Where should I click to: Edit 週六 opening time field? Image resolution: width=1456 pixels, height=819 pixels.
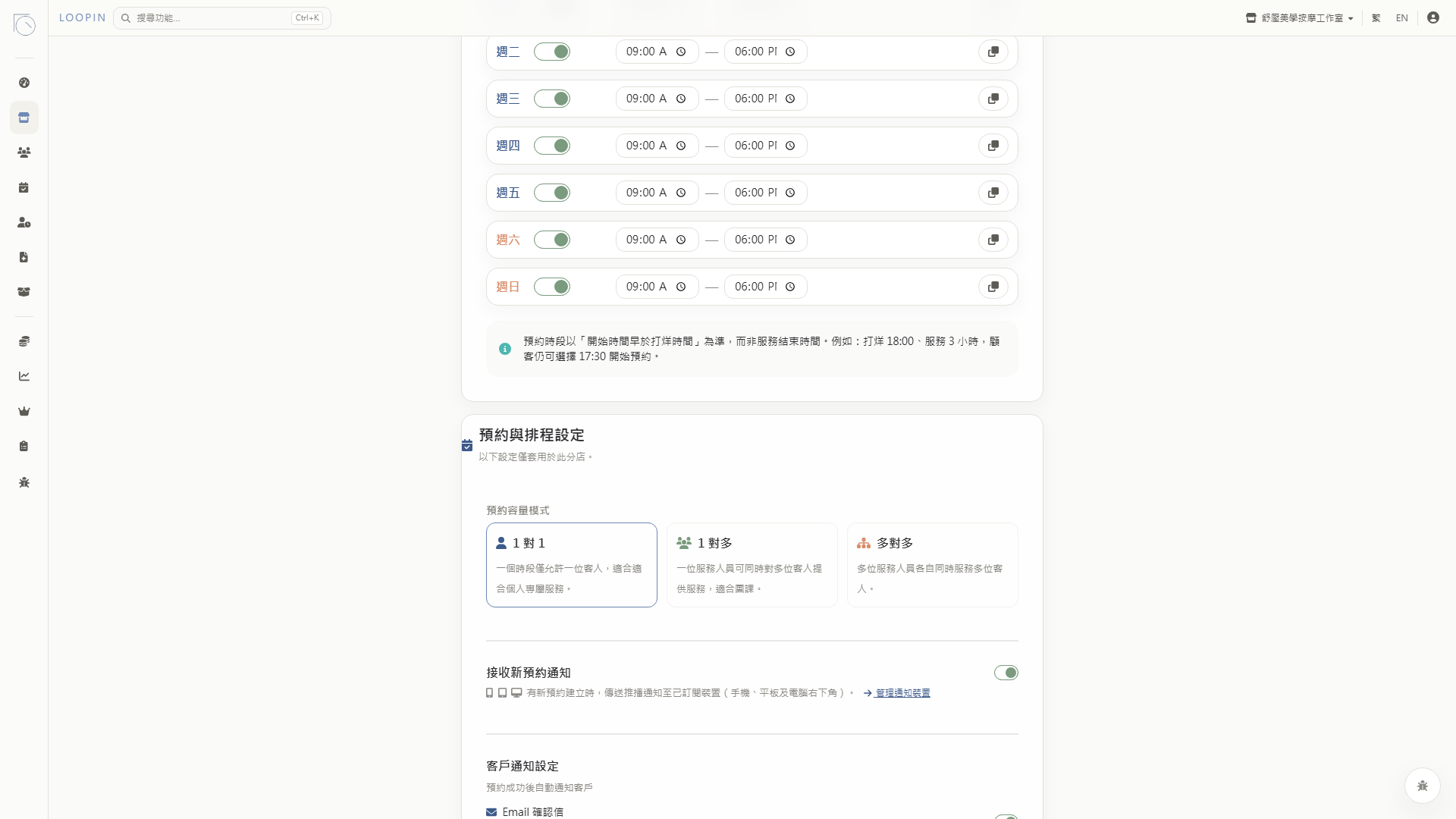[657, 240]
